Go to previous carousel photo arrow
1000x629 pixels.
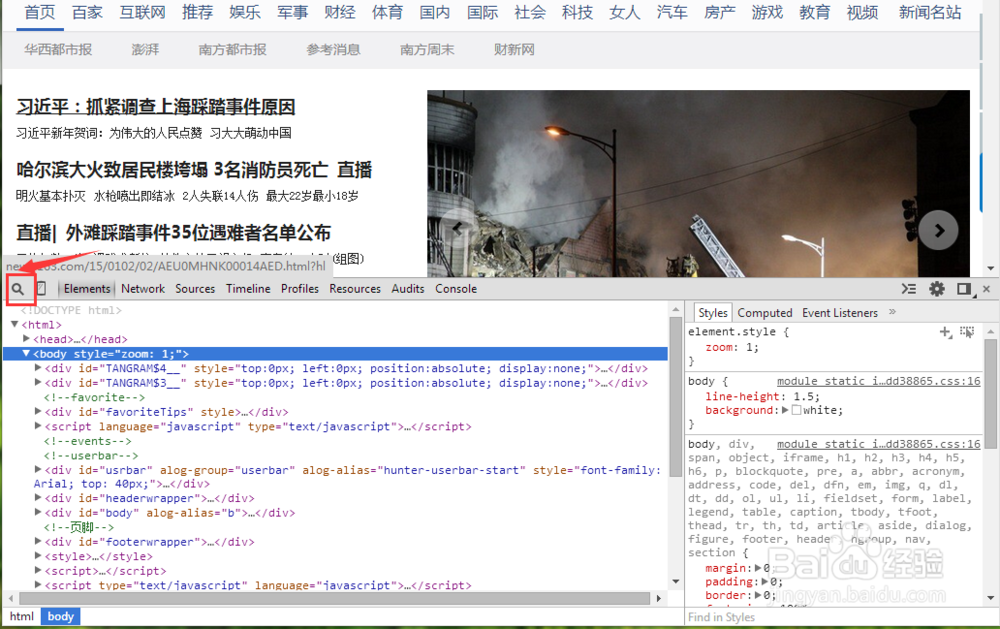(x=458, y=228)
